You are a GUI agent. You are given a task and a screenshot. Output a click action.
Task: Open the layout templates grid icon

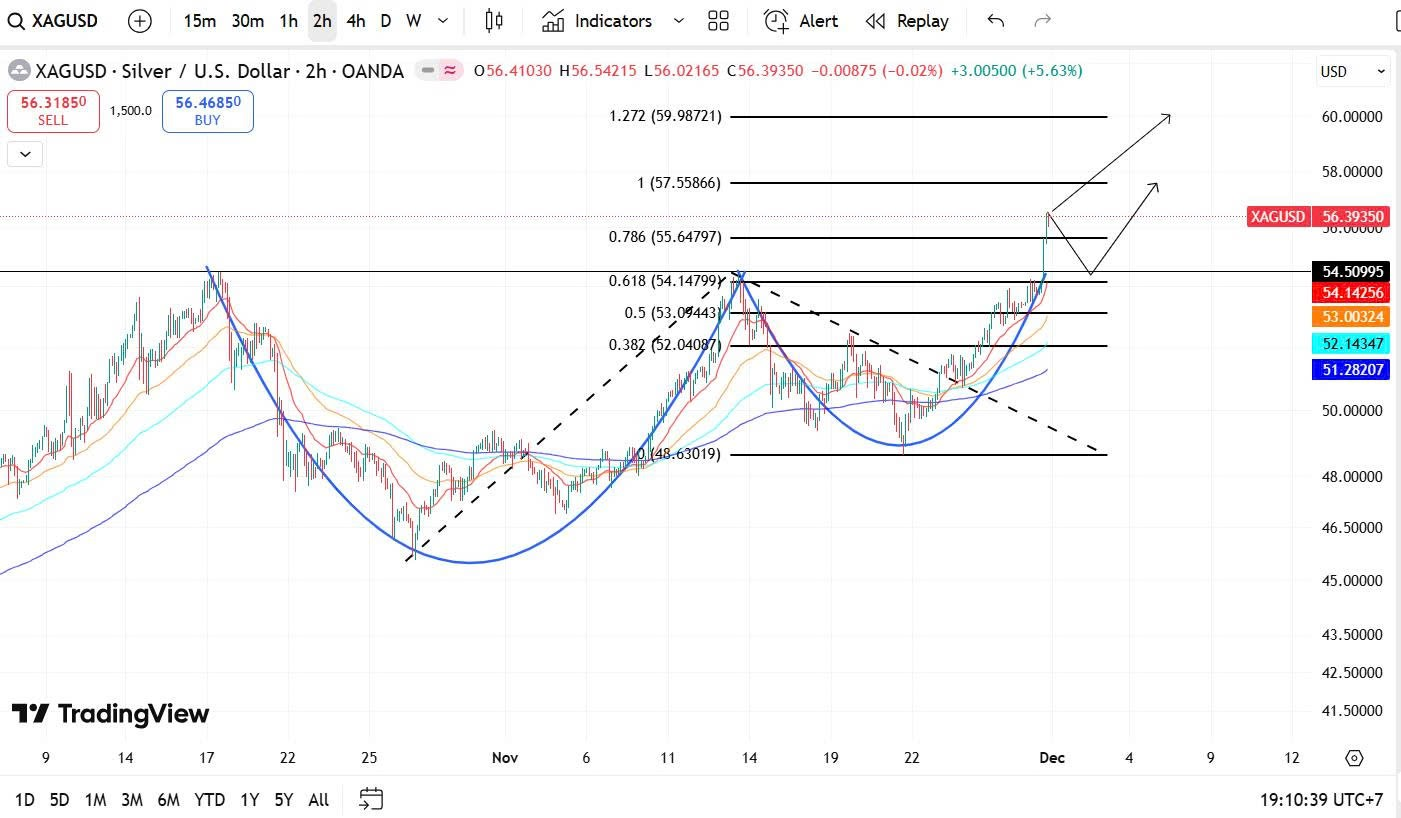pos(718,21)
